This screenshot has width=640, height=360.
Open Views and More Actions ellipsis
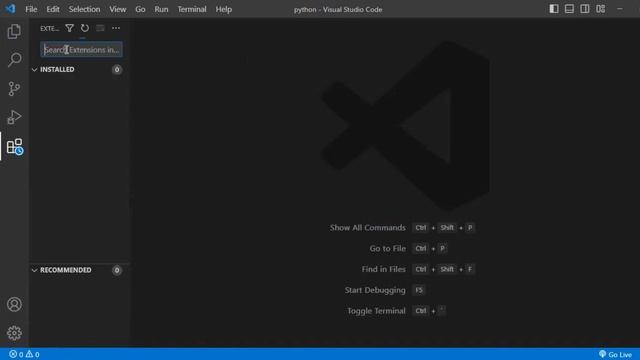pyautogui.click(x=116, y=28)
